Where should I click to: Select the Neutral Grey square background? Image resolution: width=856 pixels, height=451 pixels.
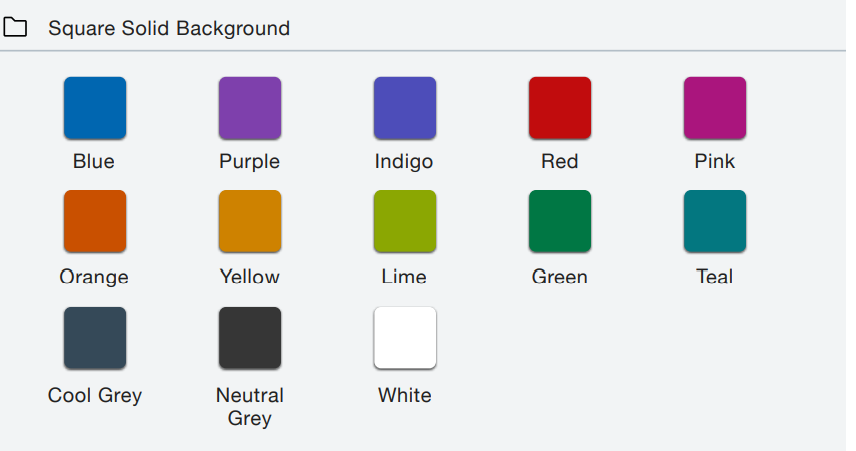click(x=250, y=338)
